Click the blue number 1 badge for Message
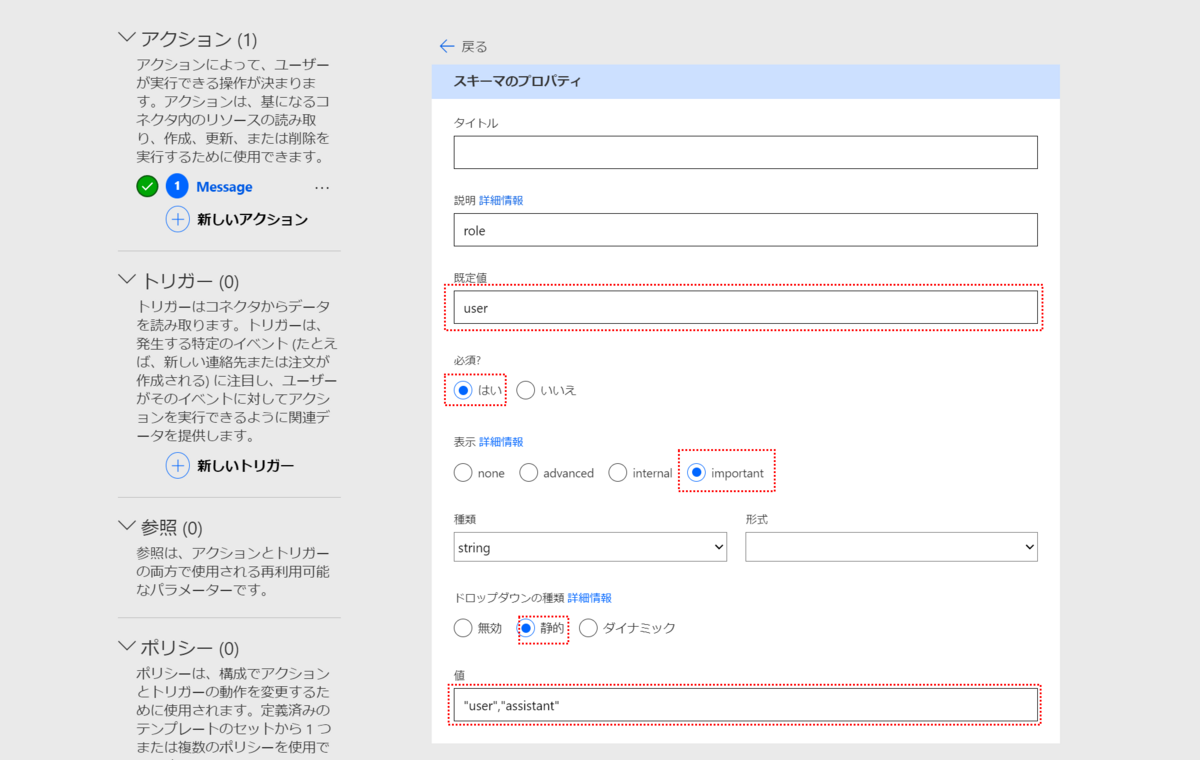1200x760 pixels. tap(177, 186)
